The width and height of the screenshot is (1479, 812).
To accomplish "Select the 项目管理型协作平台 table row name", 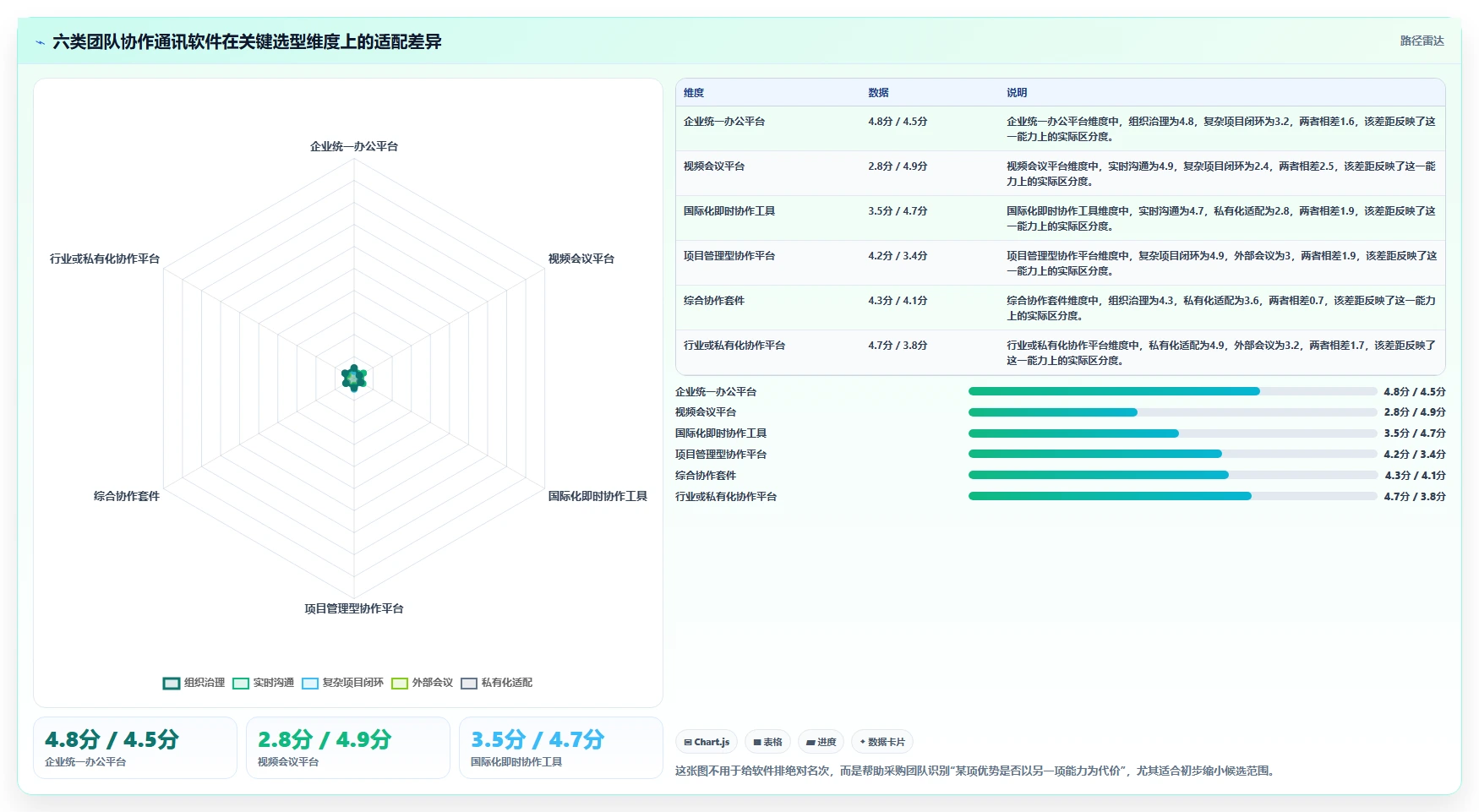I will [729, 256].
